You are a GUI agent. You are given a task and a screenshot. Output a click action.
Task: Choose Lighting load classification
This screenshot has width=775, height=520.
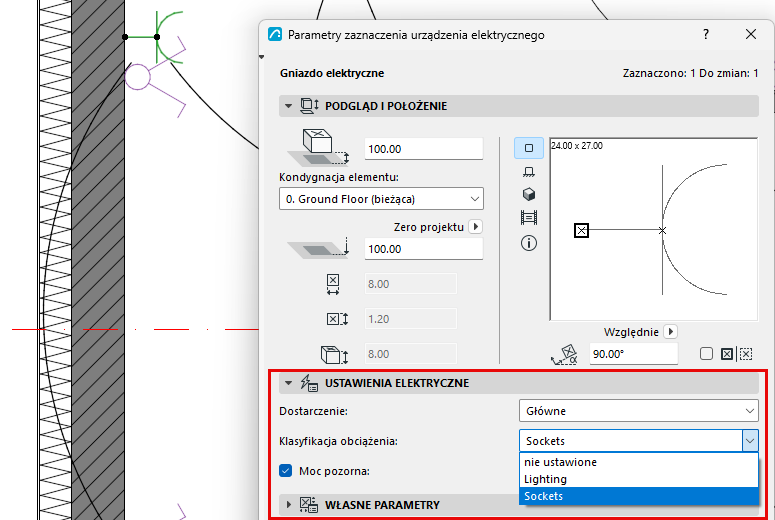639,479
